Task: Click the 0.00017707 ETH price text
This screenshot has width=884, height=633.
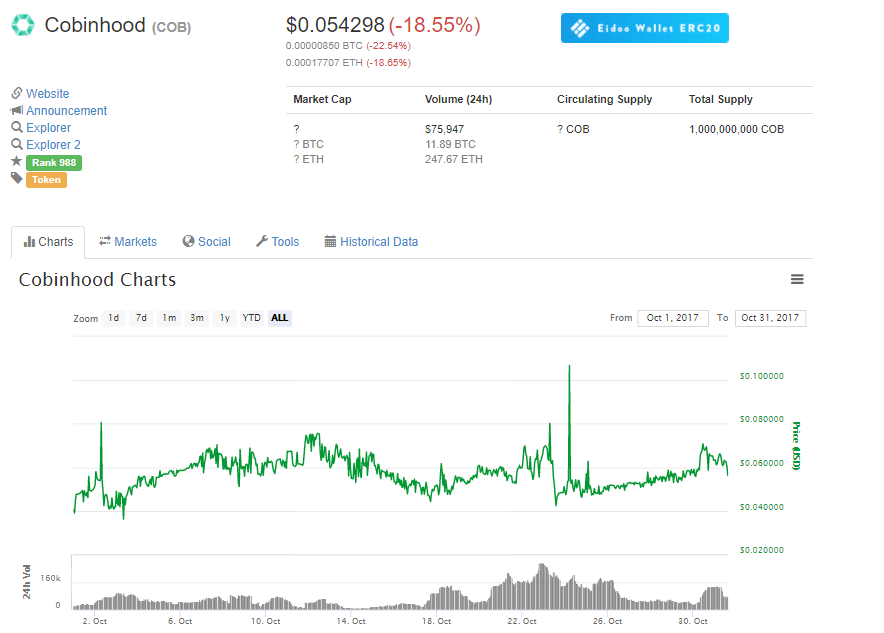Action: click(x=324, y=63)
